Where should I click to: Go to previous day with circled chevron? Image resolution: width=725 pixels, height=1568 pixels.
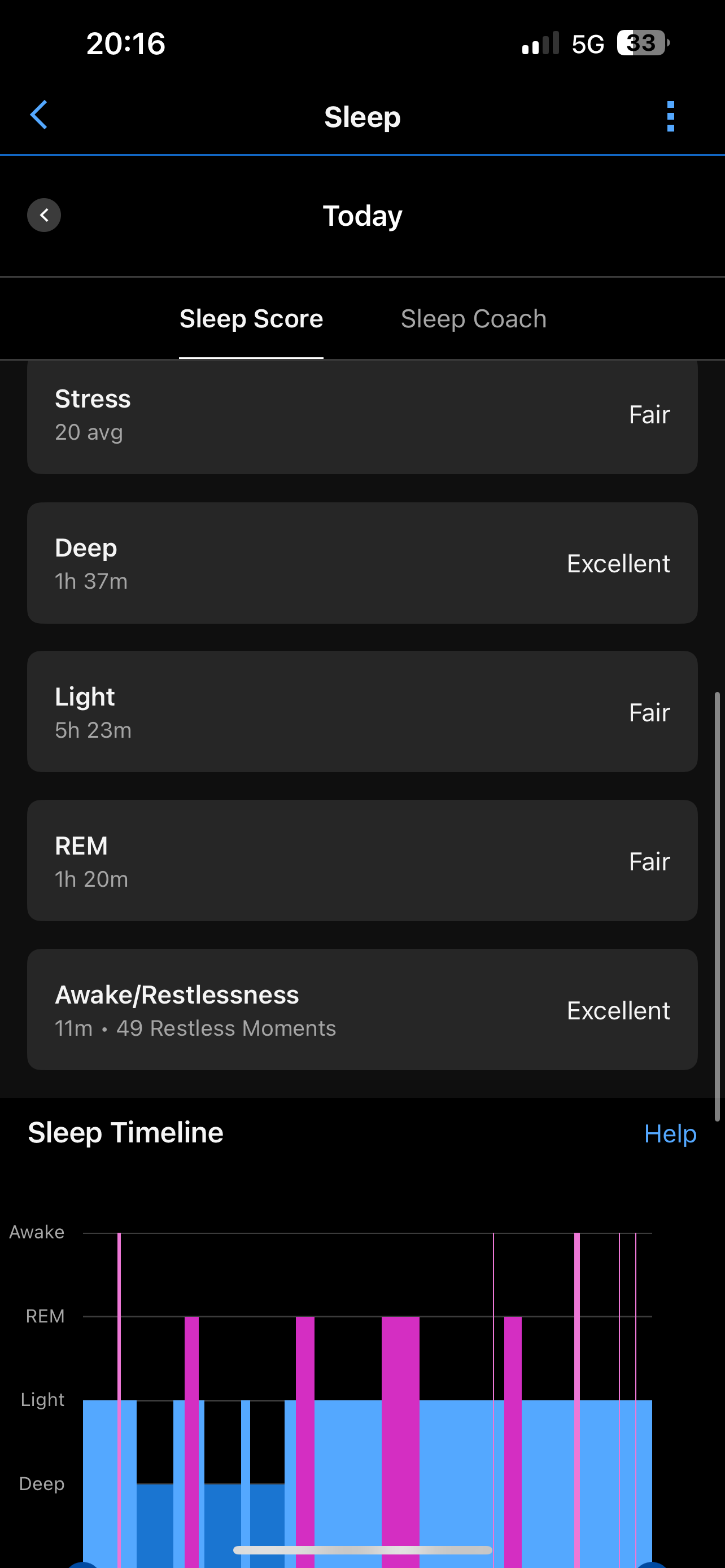44,215
